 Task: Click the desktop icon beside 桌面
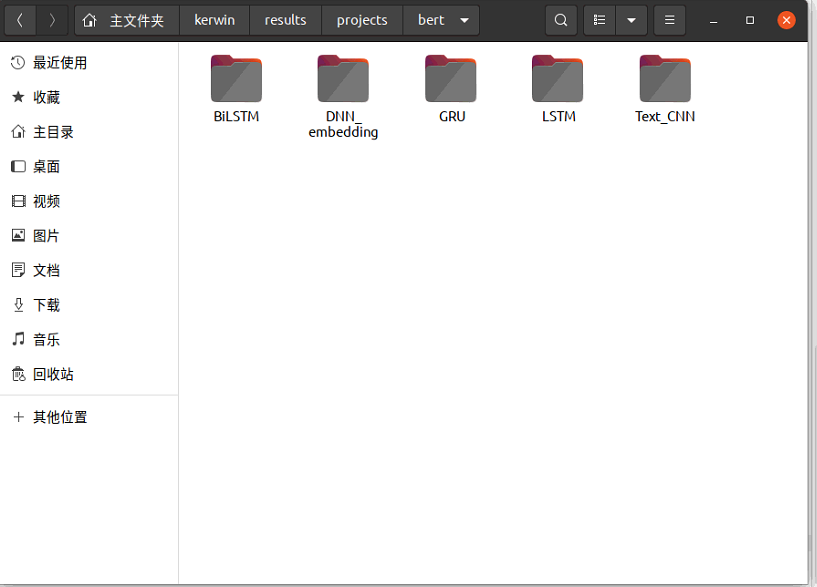18,166
